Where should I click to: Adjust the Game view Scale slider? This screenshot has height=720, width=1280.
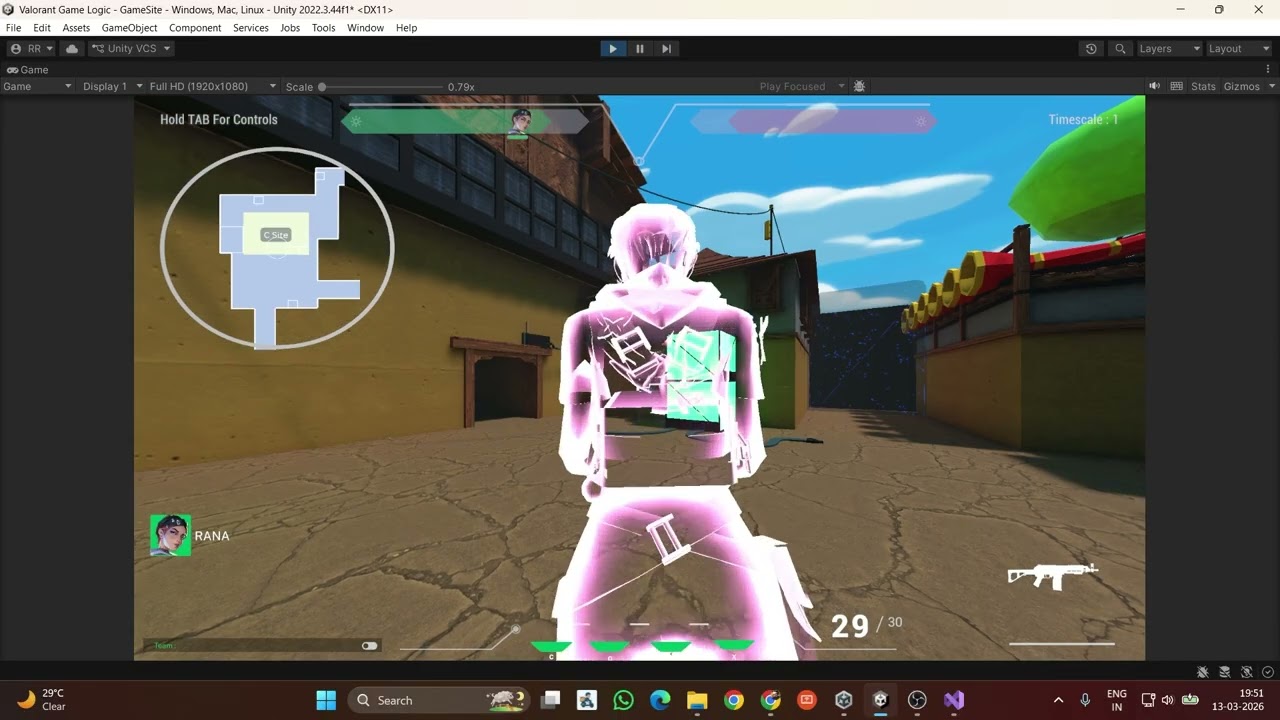tap(380, 87)
